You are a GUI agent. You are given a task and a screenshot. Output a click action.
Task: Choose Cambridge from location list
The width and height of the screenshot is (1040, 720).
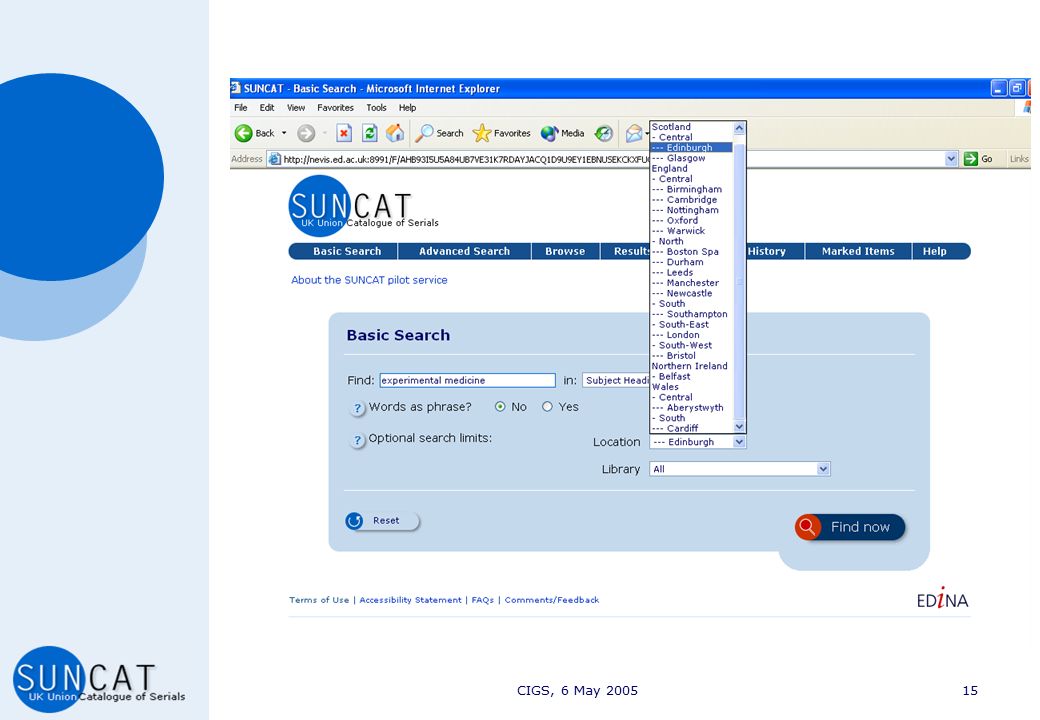(692, 200)
